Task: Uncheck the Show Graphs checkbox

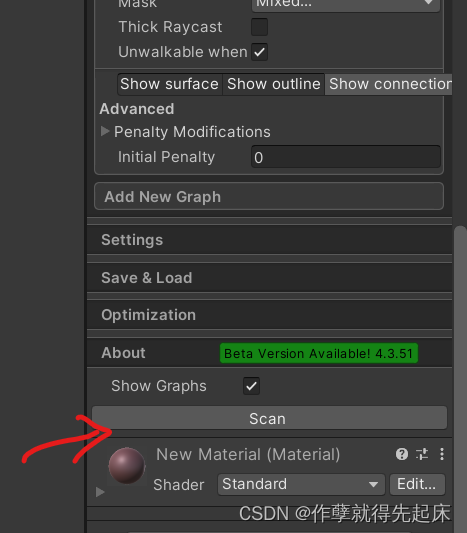Action: [252, 386]
